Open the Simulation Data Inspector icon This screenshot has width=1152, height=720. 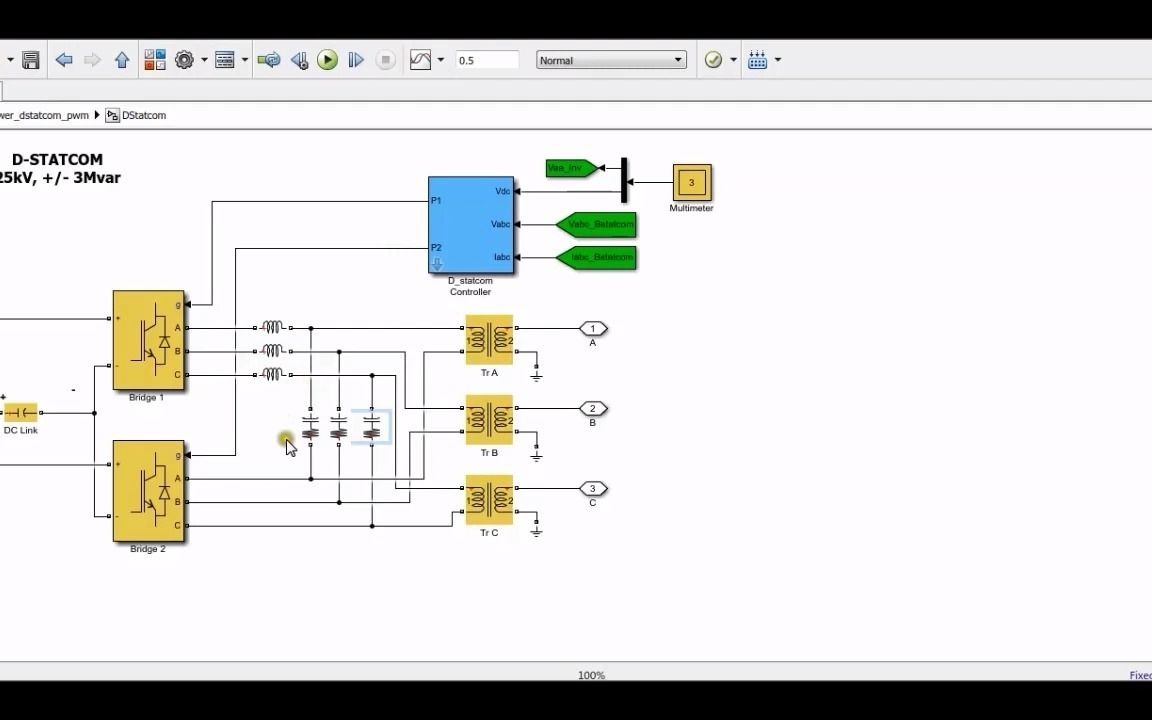pyautogui.click(x=420, y=60)
